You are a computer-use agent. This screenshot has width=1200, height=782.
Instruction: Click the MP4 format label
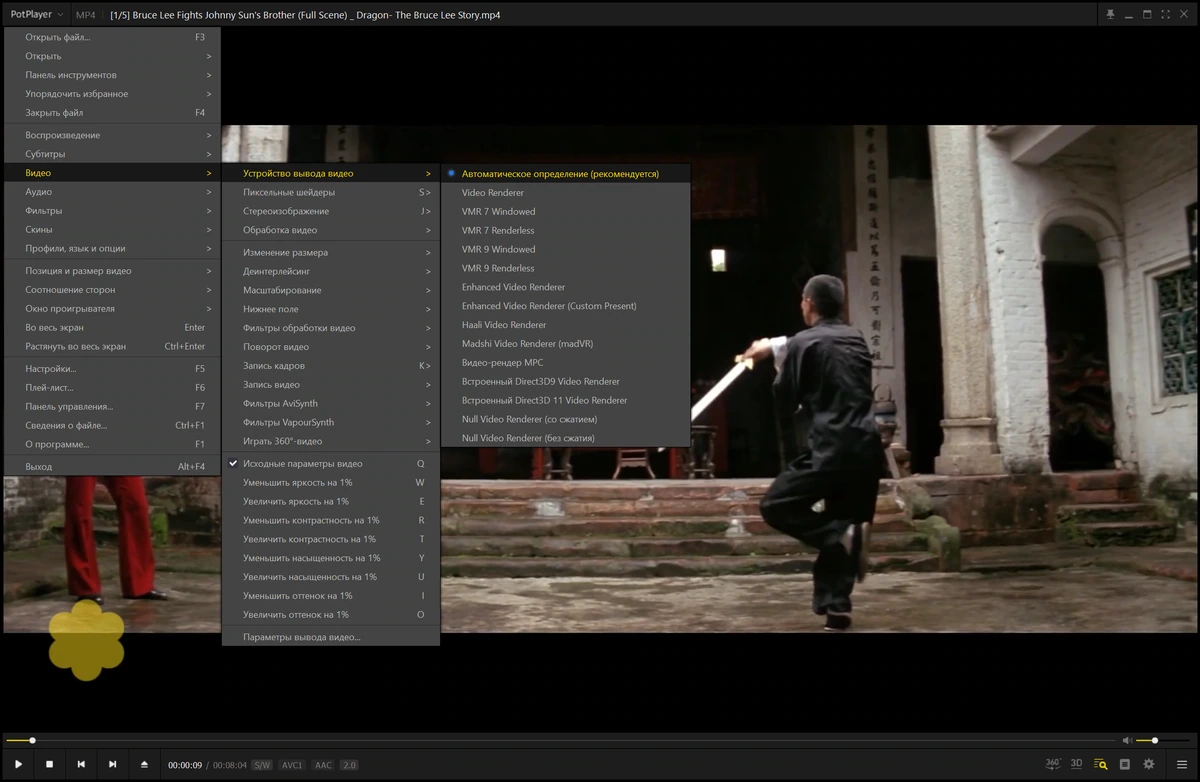point(86,15)
